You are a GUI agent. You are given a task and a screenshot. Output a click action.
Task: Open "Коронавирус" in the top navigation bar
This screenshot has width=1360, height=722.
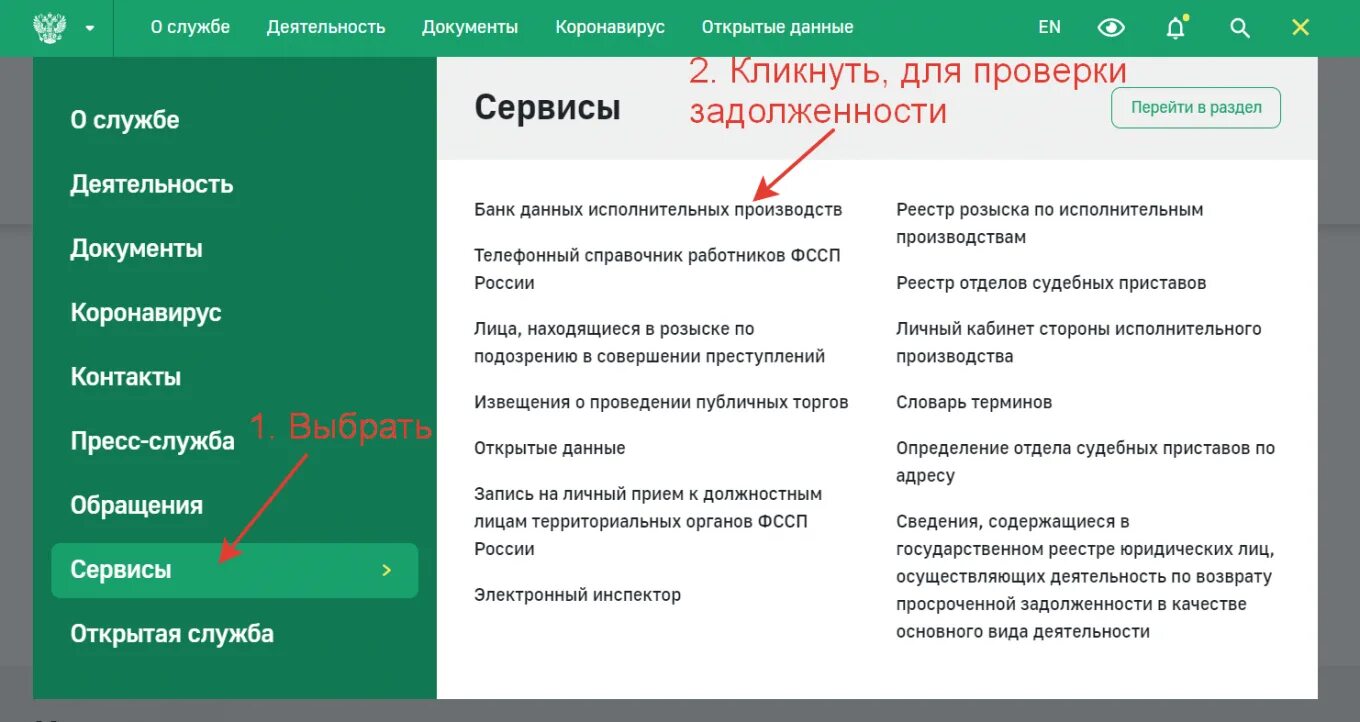(610, 27)
